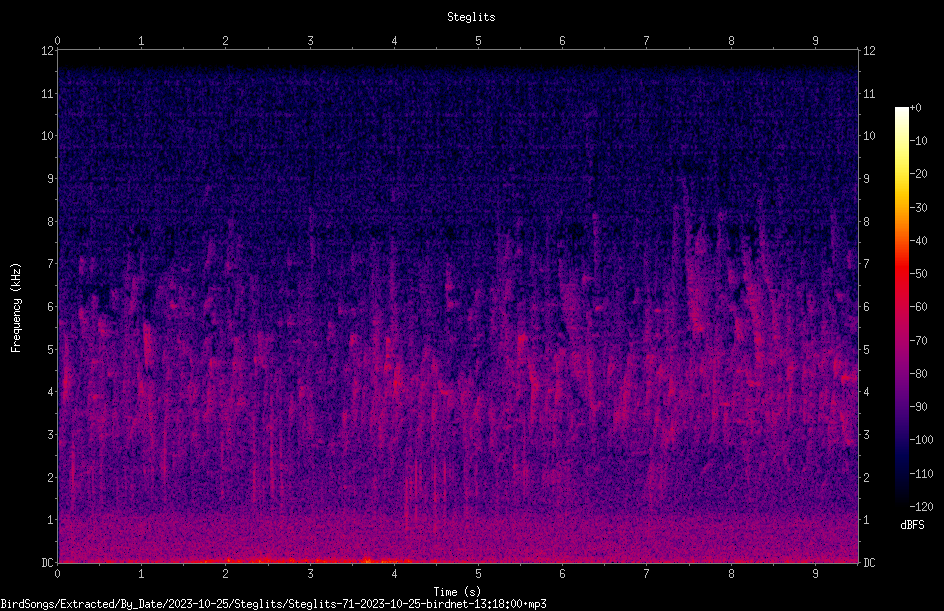The height and width of the screenshot is (611, 944).
Task: Click the file path text at the bottom
Action: click(x=273, y=604)
